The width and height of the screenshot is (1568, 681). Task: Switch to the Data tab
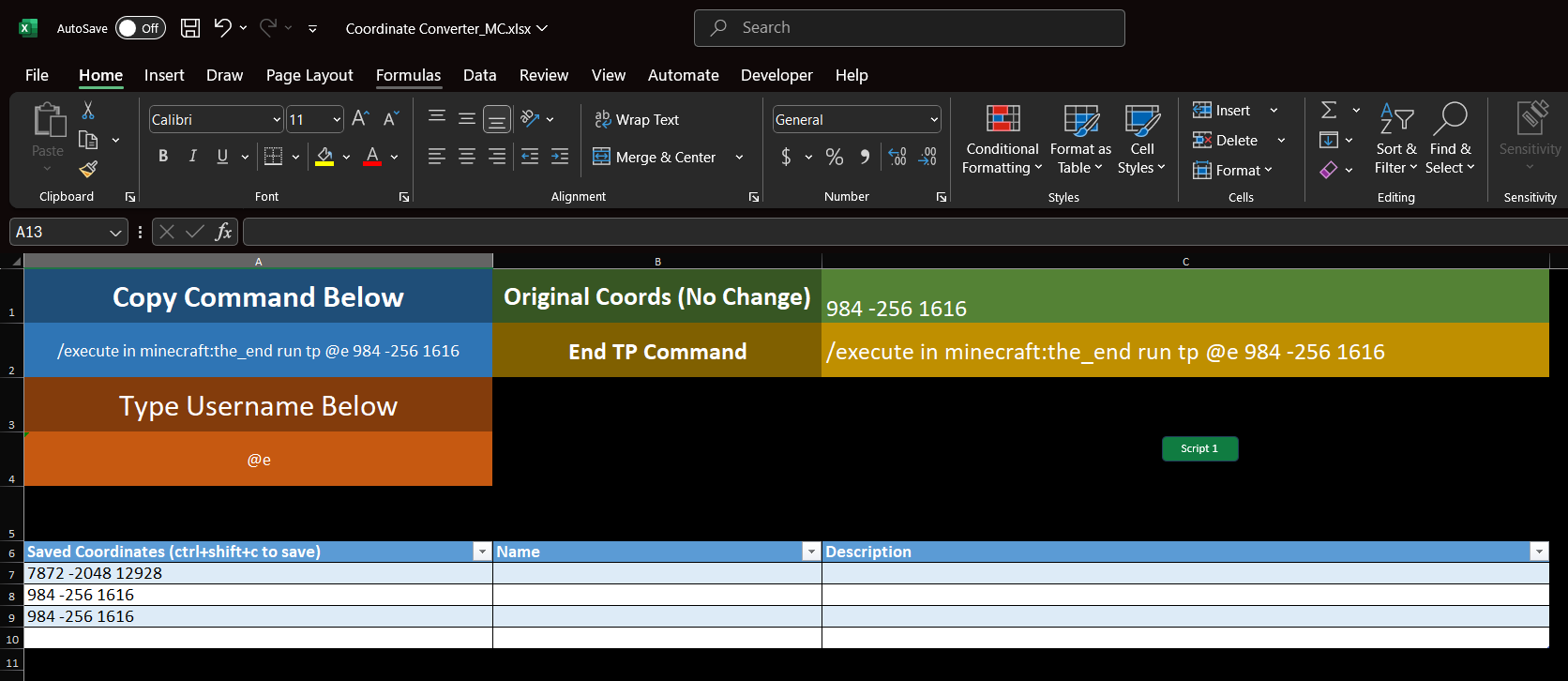pos(479,75)
